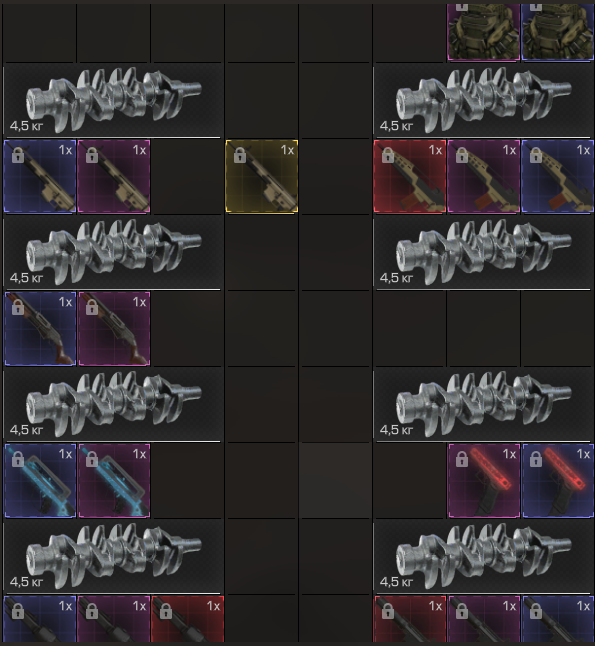The image size is (595, 646).
Task: Select the top-right crankshaft item
Action: pos(483,100)
